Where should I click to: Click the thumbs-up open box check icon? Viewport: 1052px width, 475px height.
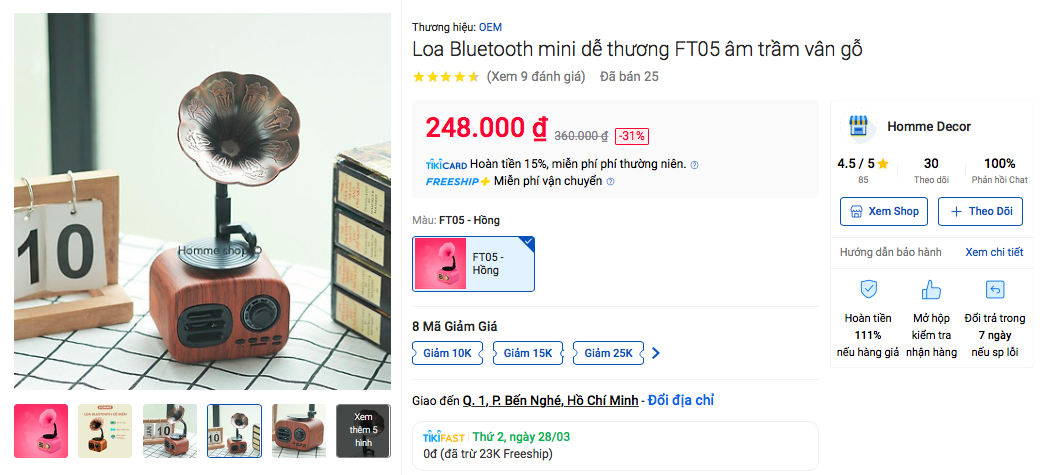[931, 290]
